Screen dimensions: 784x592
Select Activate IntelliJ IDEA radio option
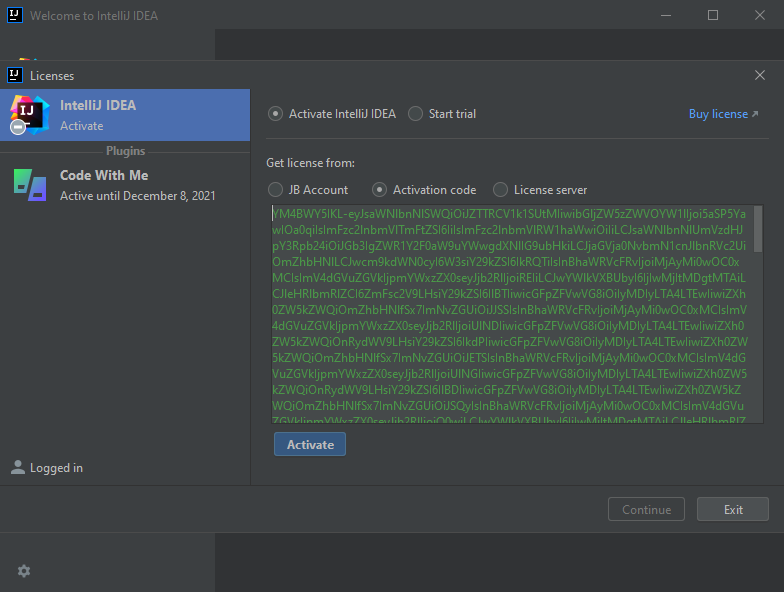(x=276, y=114)
